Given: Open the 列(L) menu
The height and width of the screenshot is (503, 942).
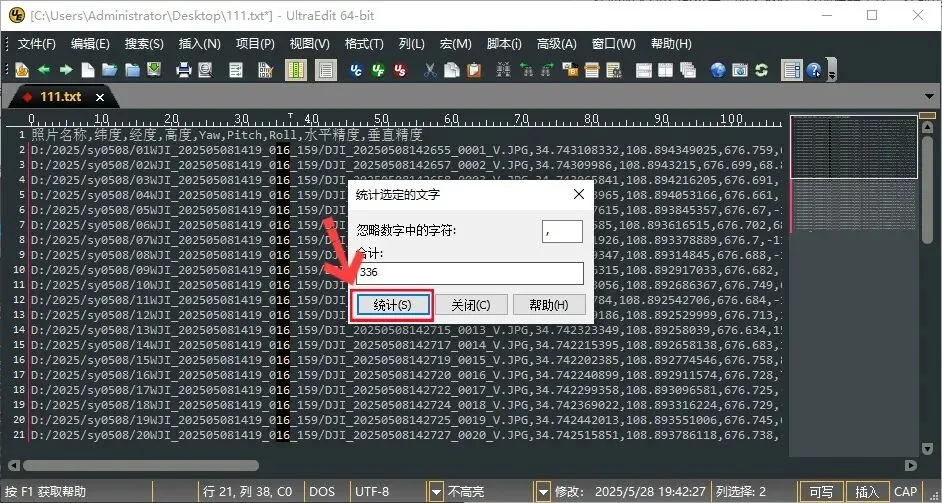Looking at the screenshot, I should (412, 44).
